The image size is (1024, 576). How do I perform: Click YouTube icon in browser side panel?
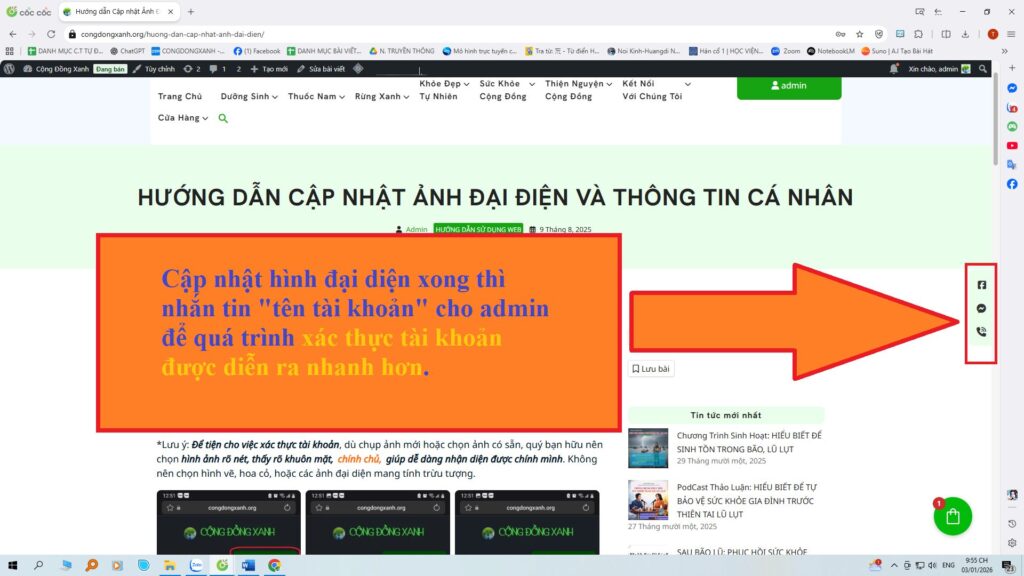1012,145
